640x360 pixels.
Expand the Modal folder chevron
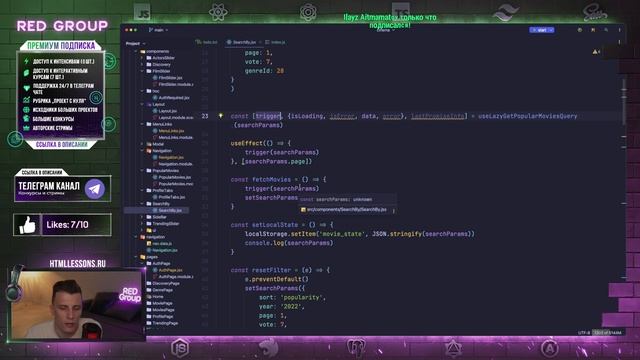(142, 144)
